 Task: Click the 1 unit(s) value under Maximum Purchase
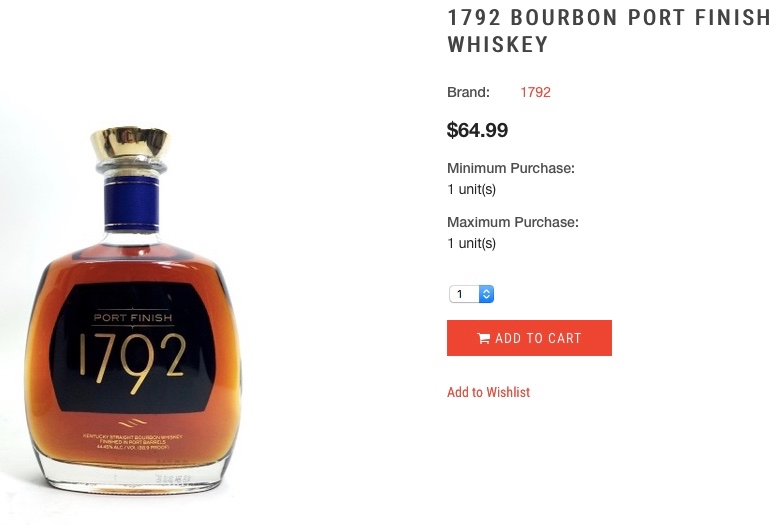(x=471, y=243)
